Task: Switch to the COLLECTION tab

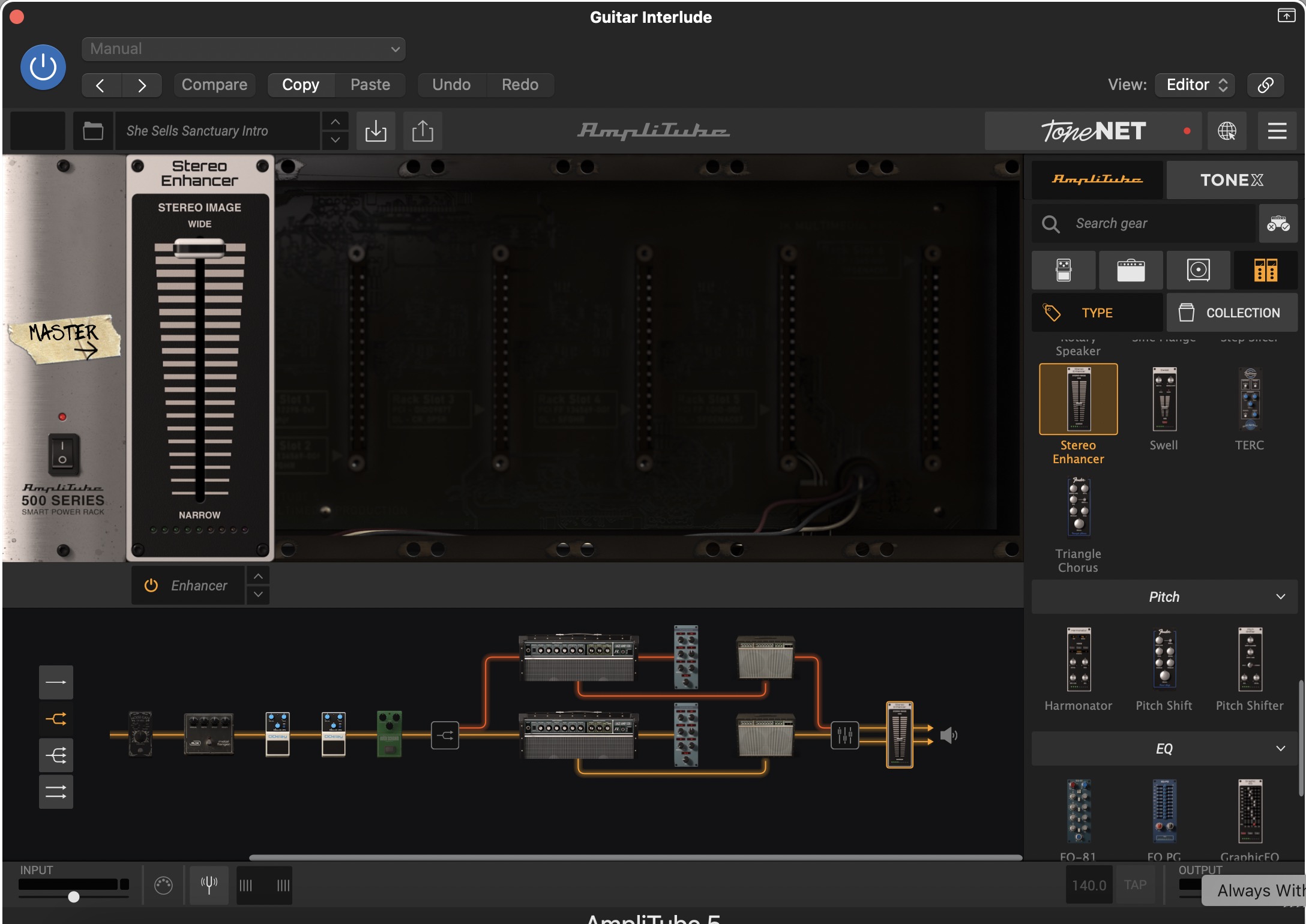Action: [1232, 313]
